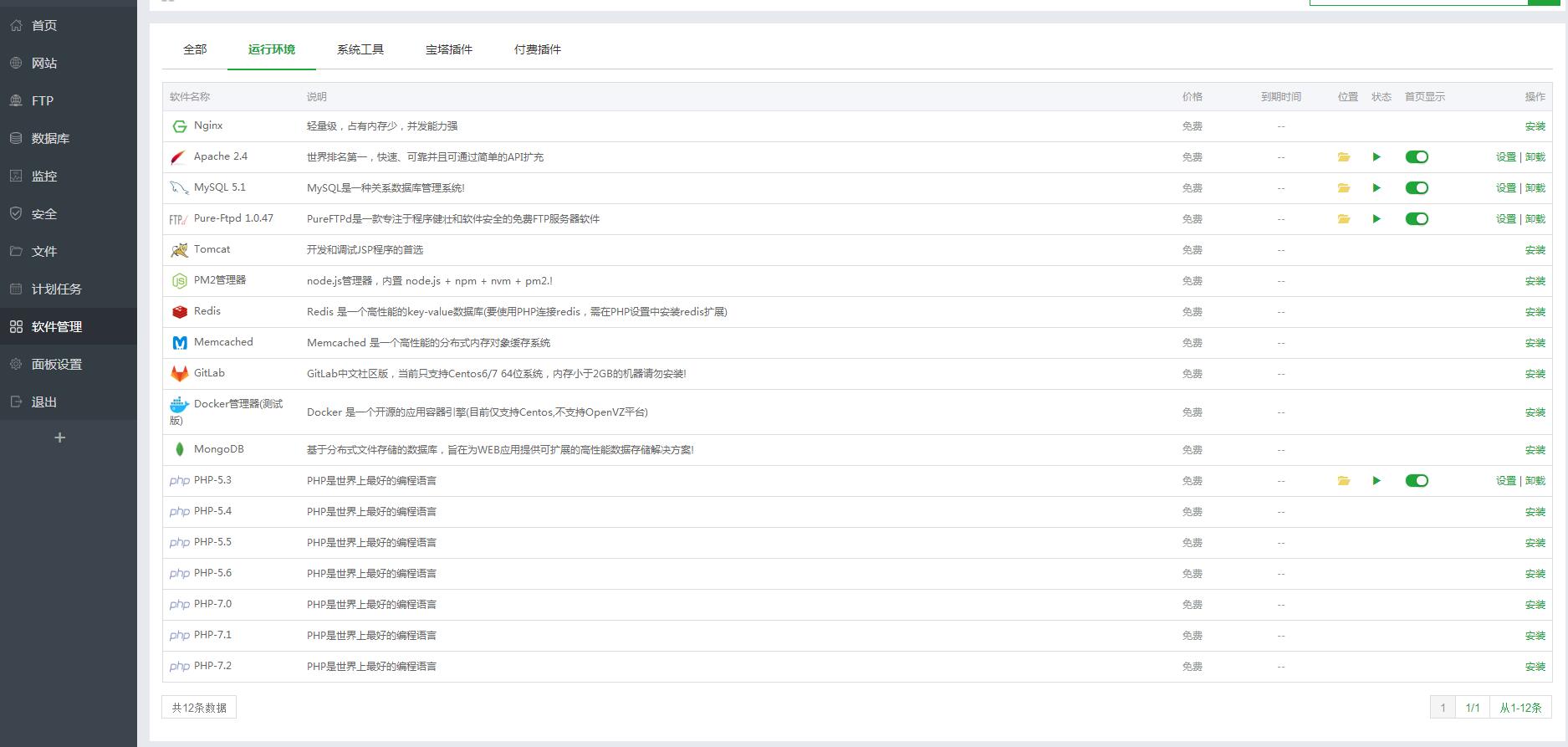This screenshot has height=747, width=1568.
Task: Click 设置 for PHP-5.3
Action: tap(1506, 481)
